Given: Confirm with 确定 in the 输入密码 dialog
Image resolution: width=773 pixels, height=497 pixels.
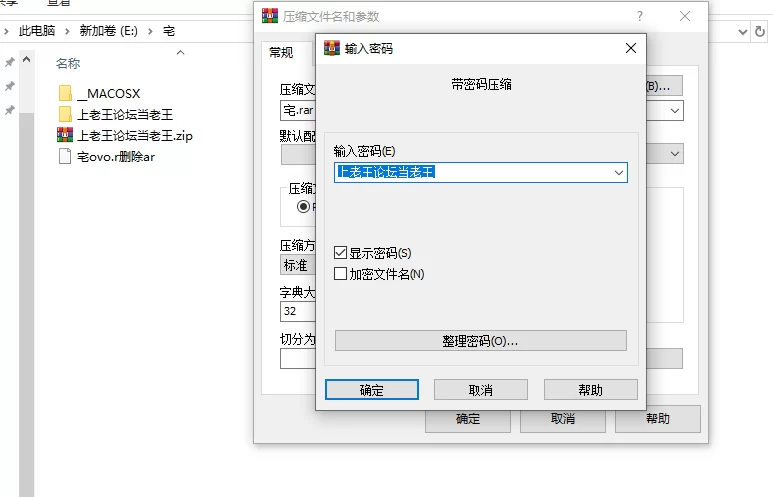Looking at the screenshot, I should (372, 390).
